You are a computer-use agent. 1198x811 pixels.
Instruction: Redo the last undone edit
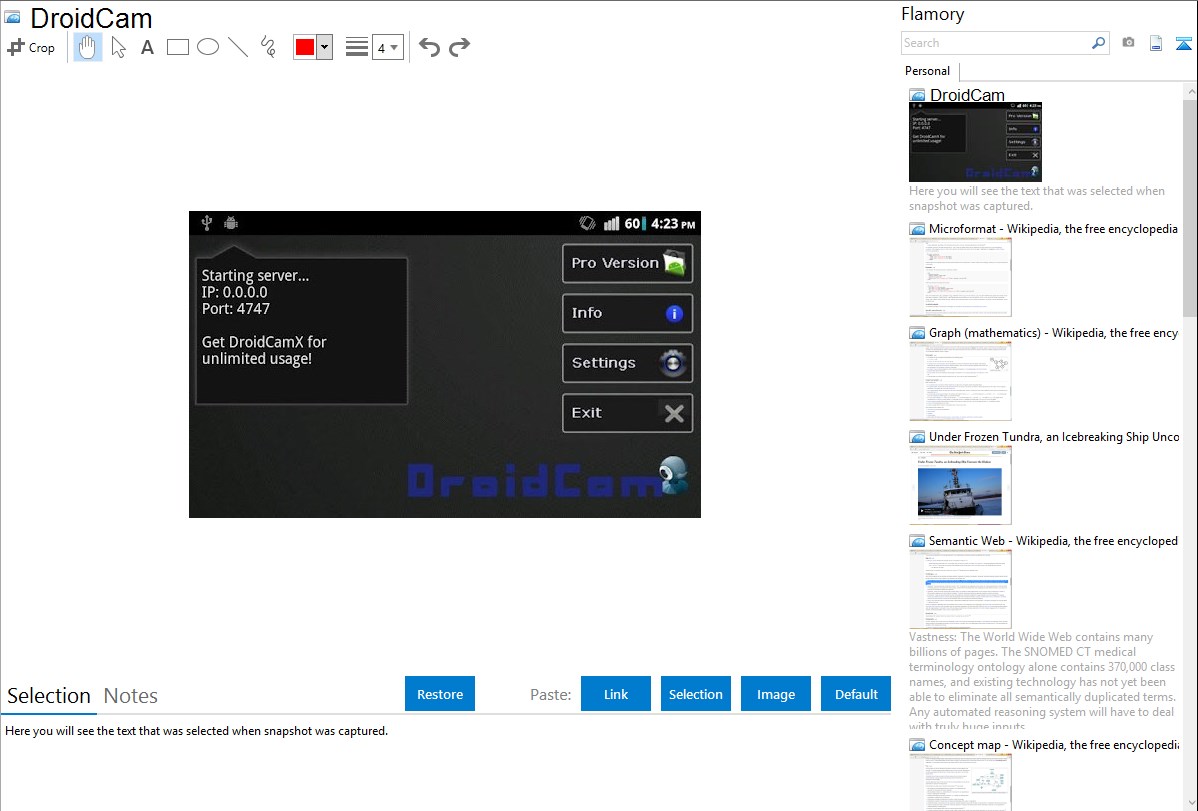click(x=460, y=47)
